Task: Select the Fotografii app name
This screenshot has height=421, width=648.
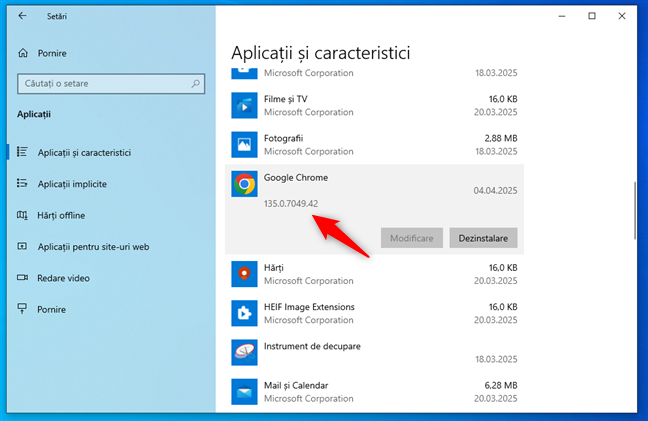Action: (284, 138)
